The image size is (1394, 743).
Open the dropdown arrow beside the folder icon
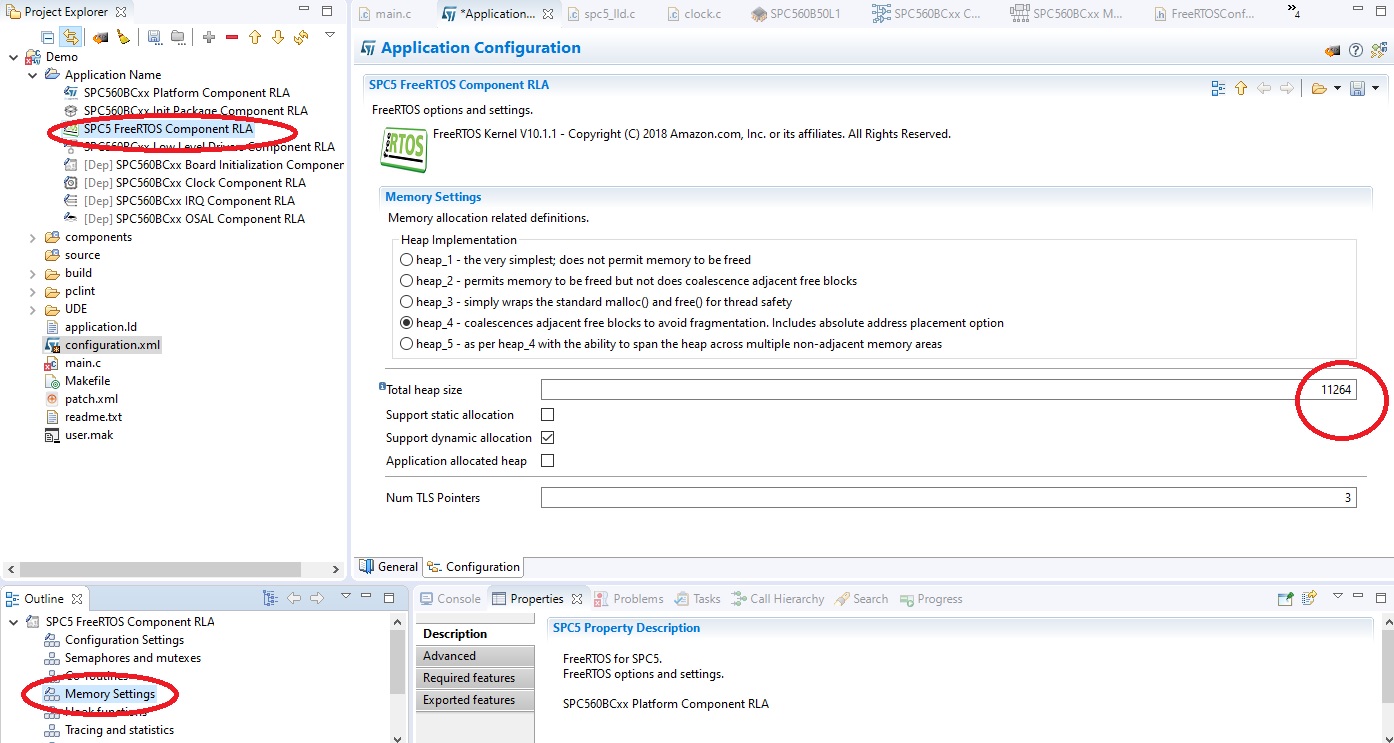(1337, 89)
